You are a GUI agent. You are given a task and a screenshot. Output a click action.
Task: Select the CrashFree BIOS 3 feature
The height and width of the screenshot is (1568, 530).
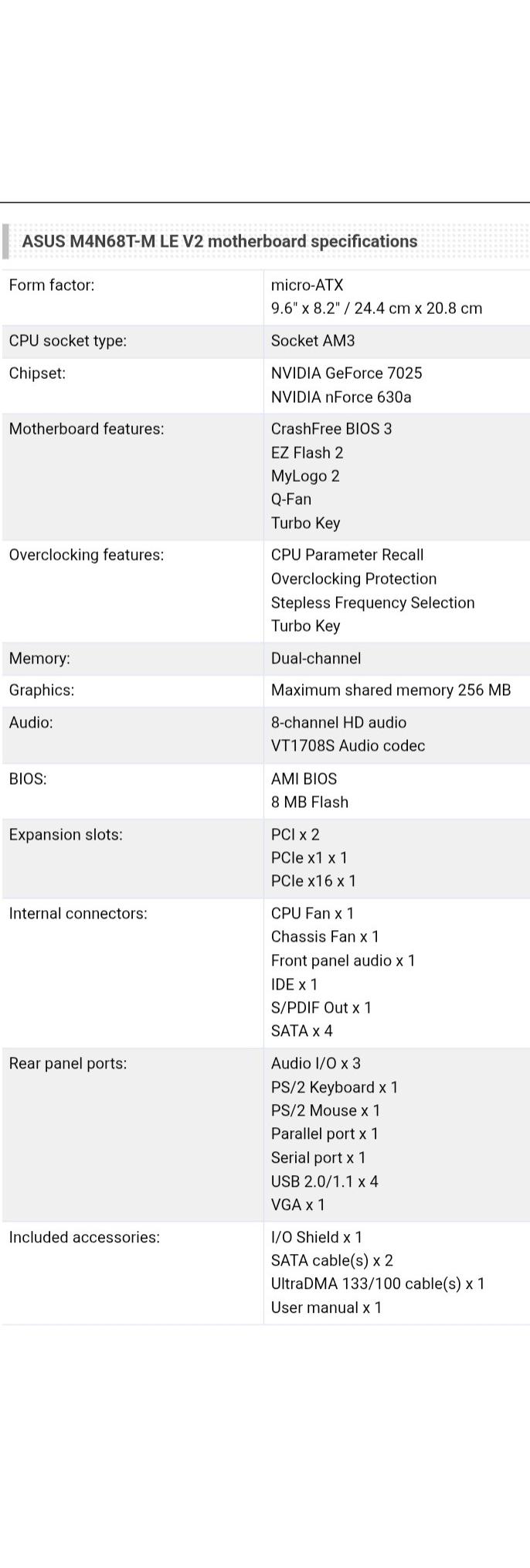tap(331, 429)
